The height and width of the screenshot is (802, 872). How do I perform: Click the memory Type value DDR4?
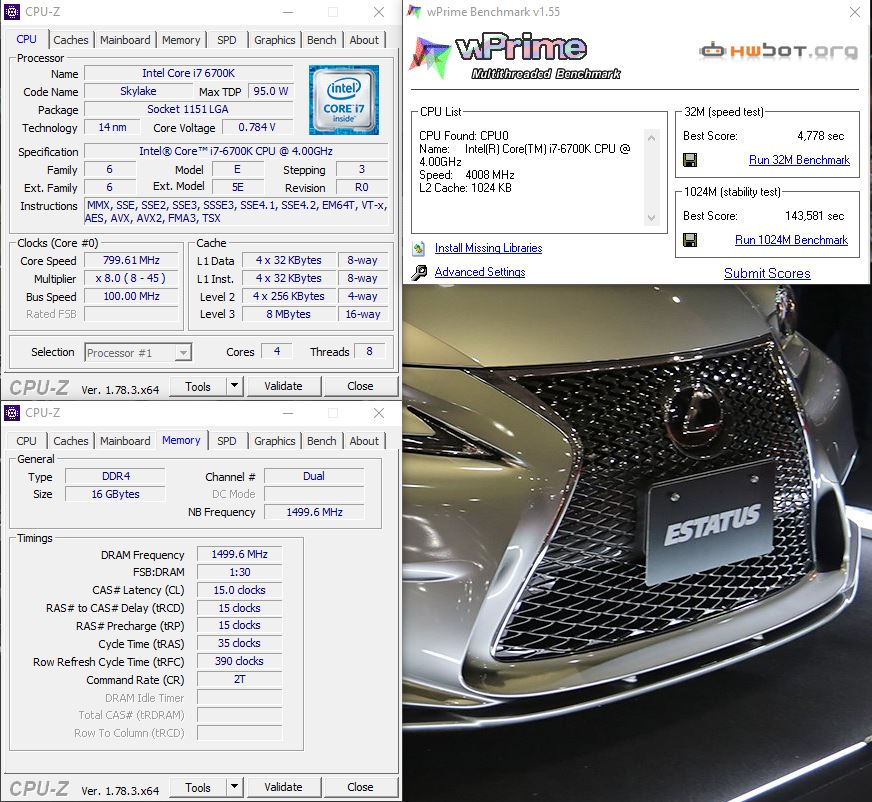[116, 476]
